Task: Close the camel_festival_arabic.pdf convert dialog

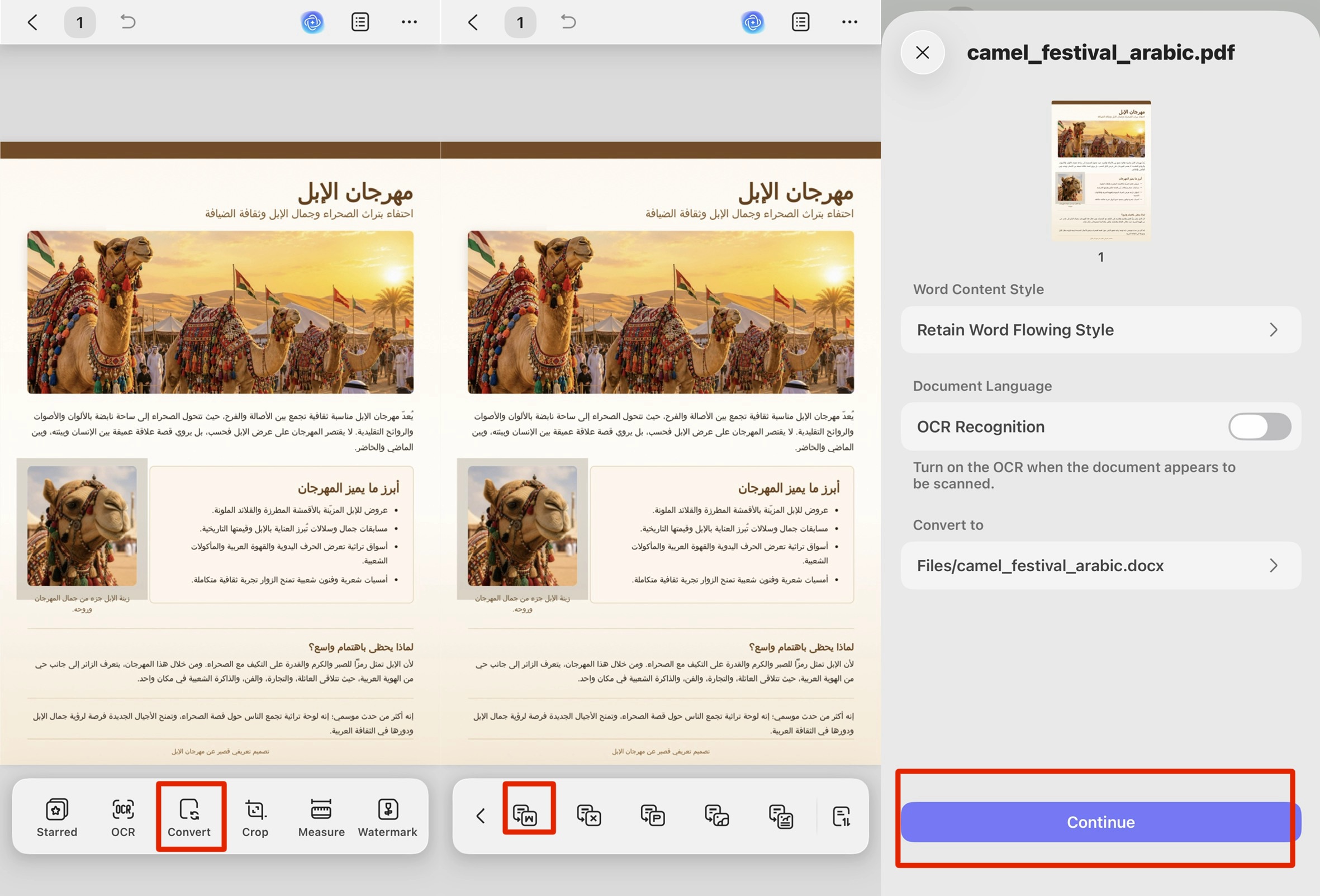Action: click(x=923, y=53)
